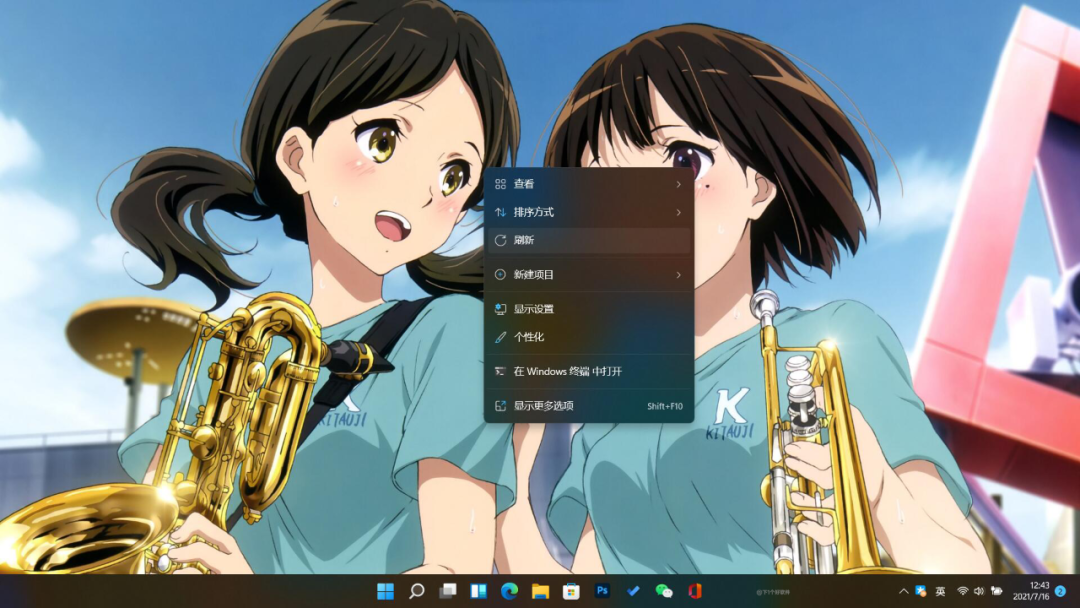The image size is (1080, 608).
Task: Launch Photoshop from the taskbar
Action: pos(602,591)
